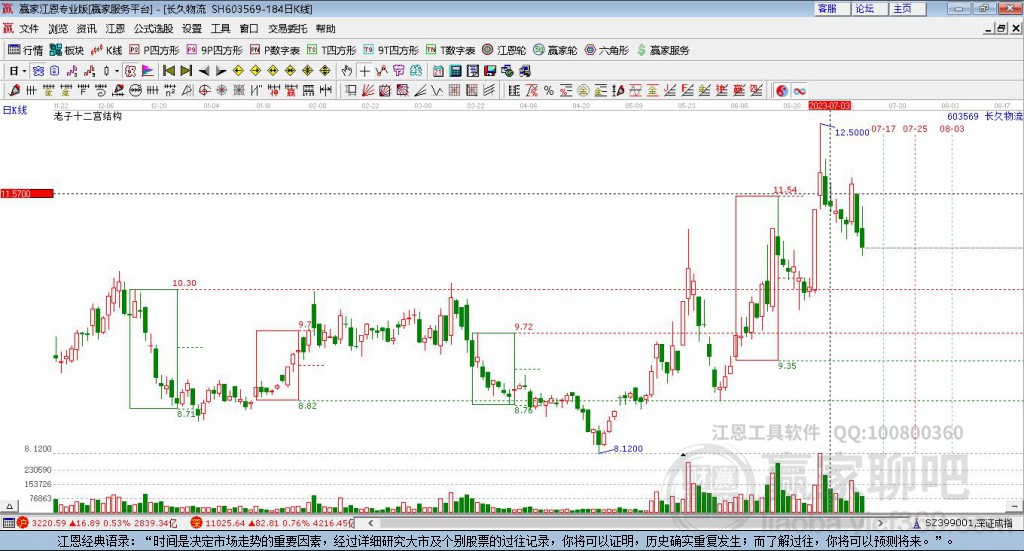Click the 长久物流 stock name
Viewport: 1024px width, 551px height.
[x=1004, y=116]
